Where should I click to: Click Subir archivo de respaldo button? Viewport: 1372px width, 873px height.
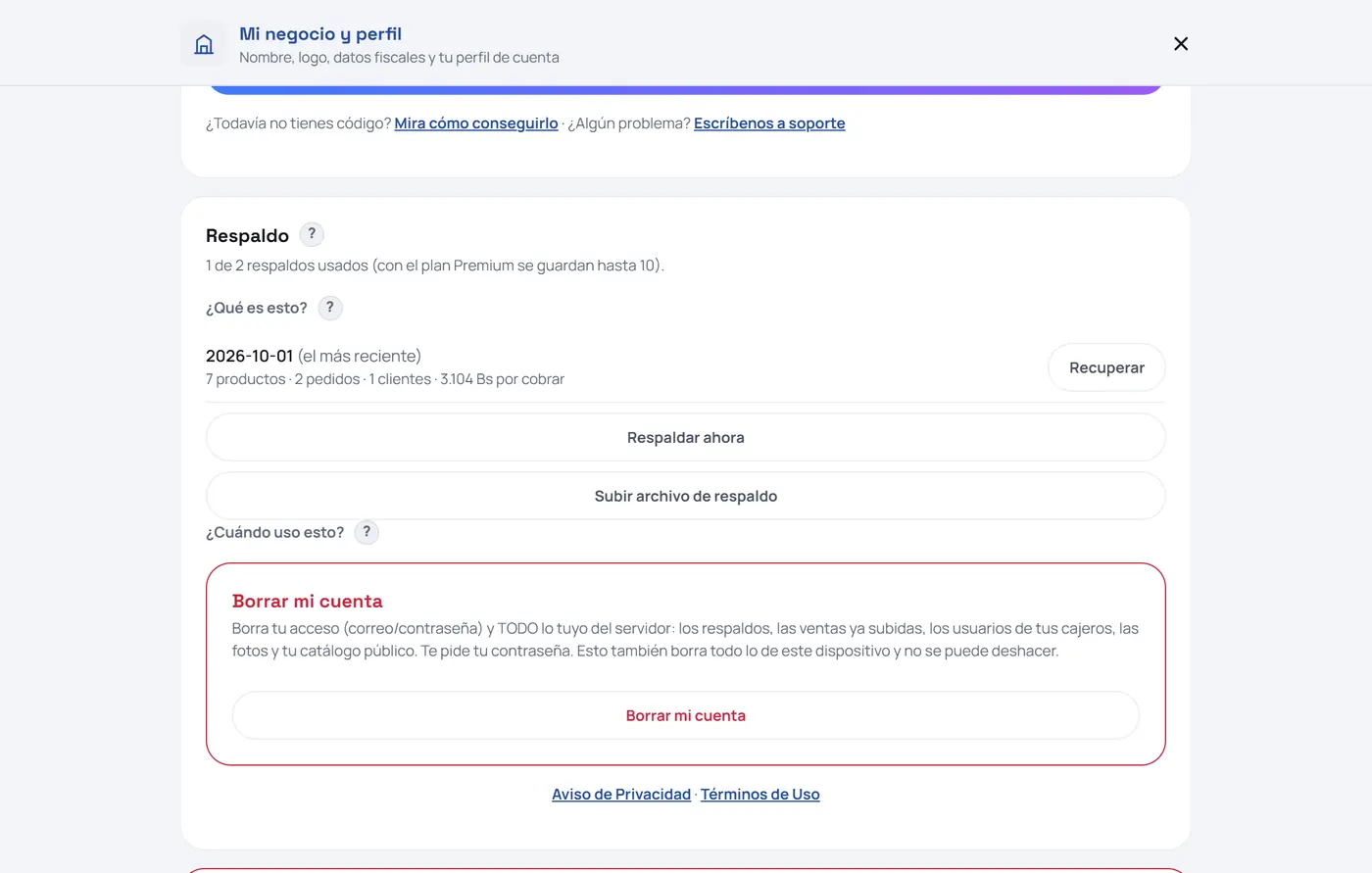[x=686, y=496]
